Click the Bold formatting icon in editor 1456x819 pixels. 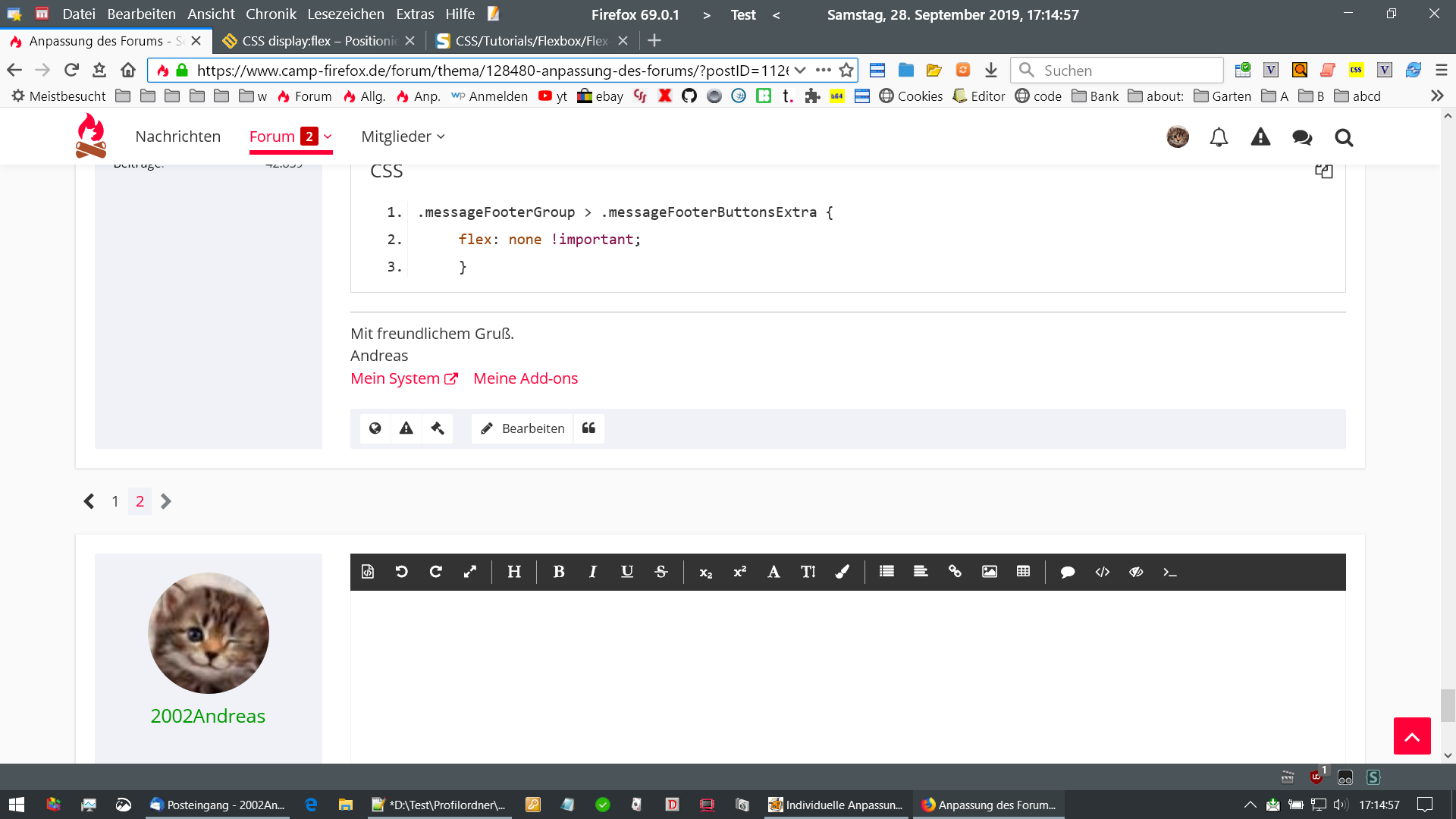click(x=559, y=572)
